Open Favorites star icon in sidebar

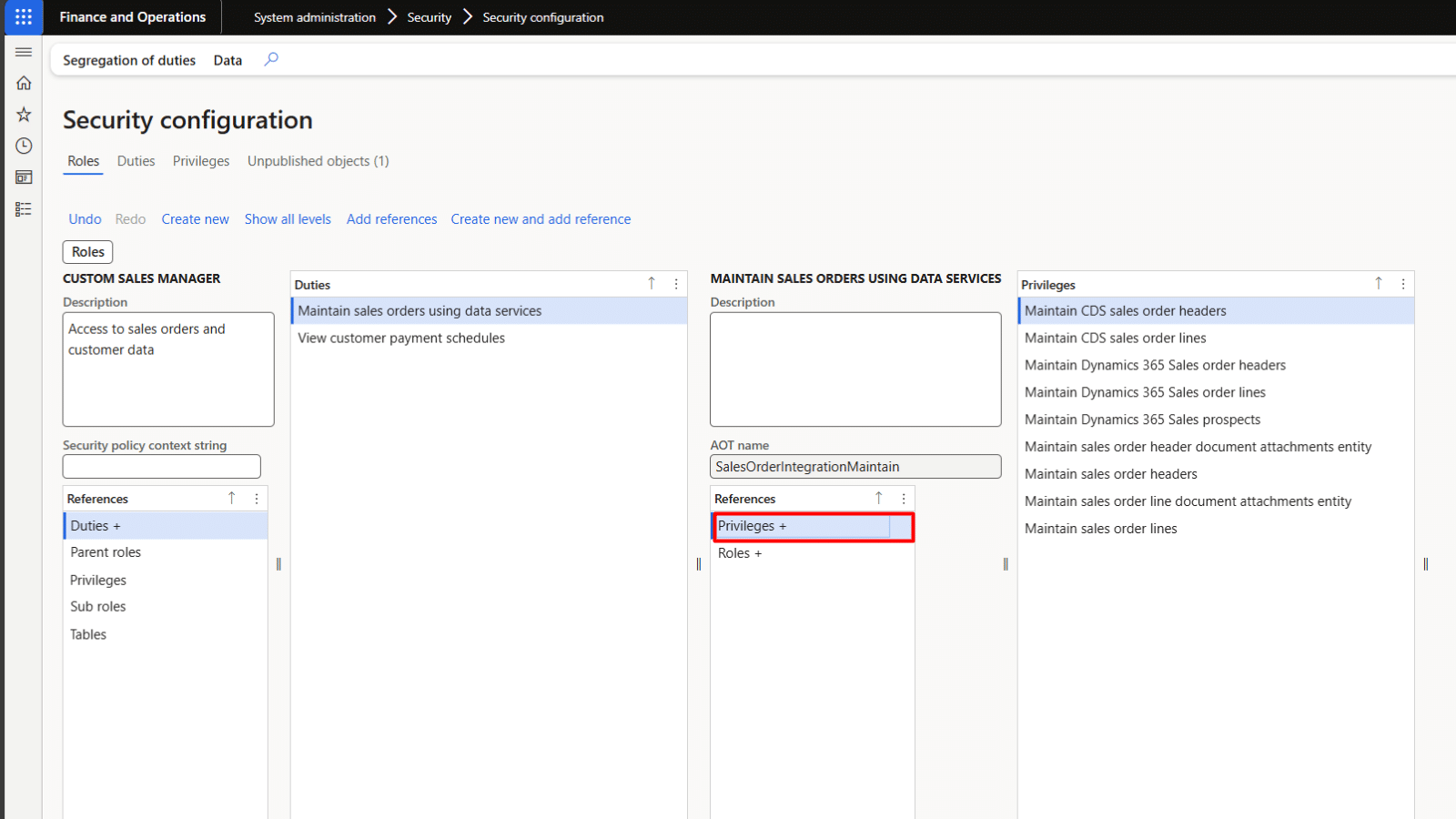[24, 114]
